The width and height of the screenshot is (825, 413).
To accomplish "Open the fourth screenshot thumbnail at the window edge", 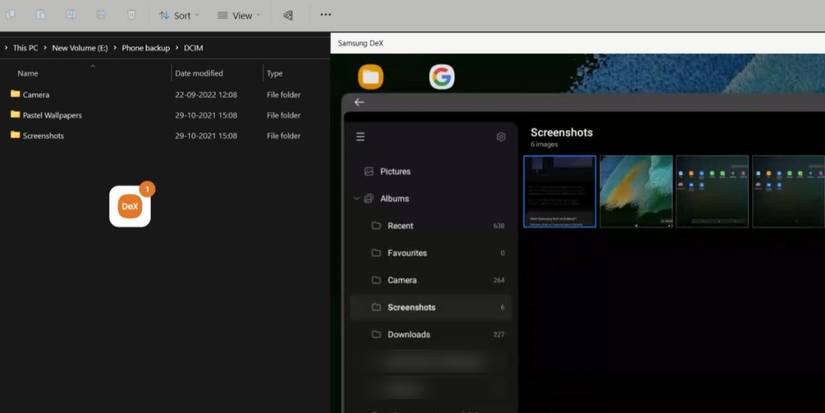I will (x=788, y=192).
